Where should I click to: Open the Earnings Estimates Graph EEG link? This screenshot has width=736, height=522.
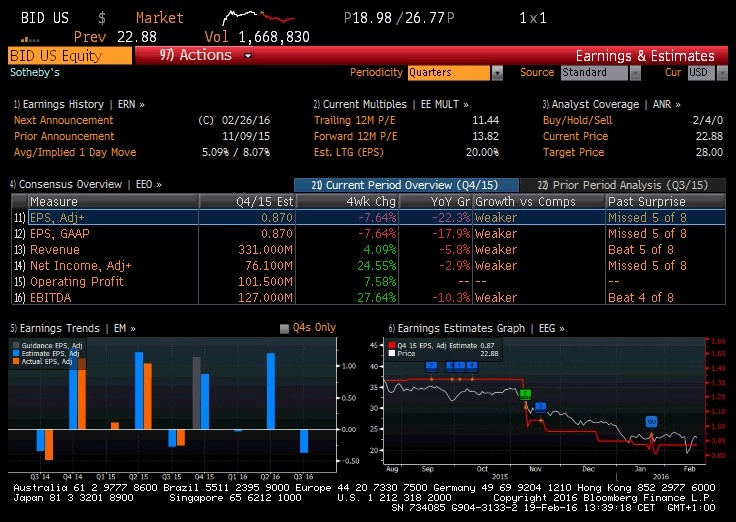click(476, 328)
